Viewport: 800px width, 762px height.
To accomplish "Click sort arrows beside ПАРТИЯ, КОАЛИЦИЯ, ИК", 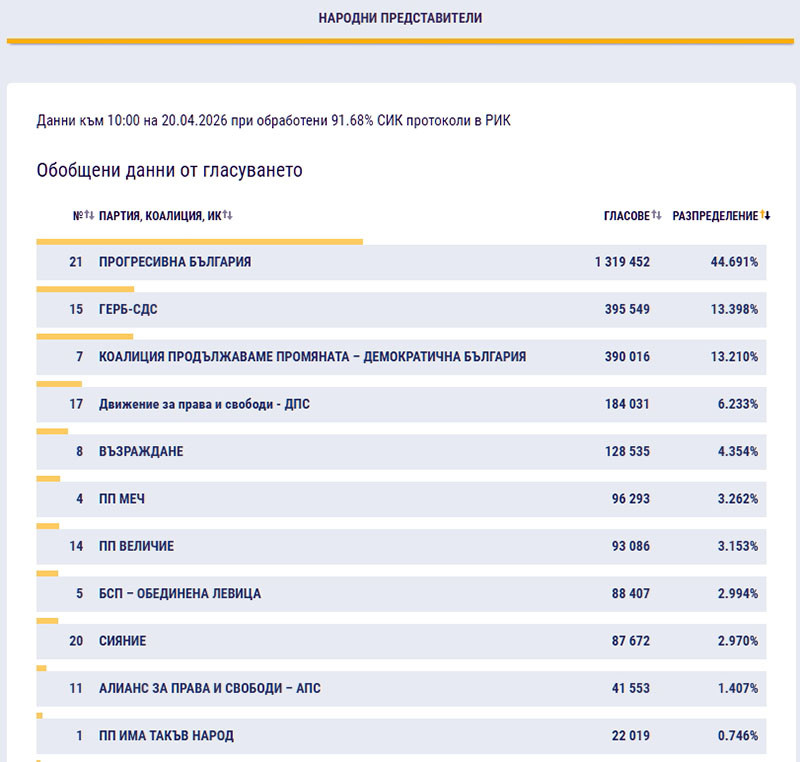I will pos(227,215).
